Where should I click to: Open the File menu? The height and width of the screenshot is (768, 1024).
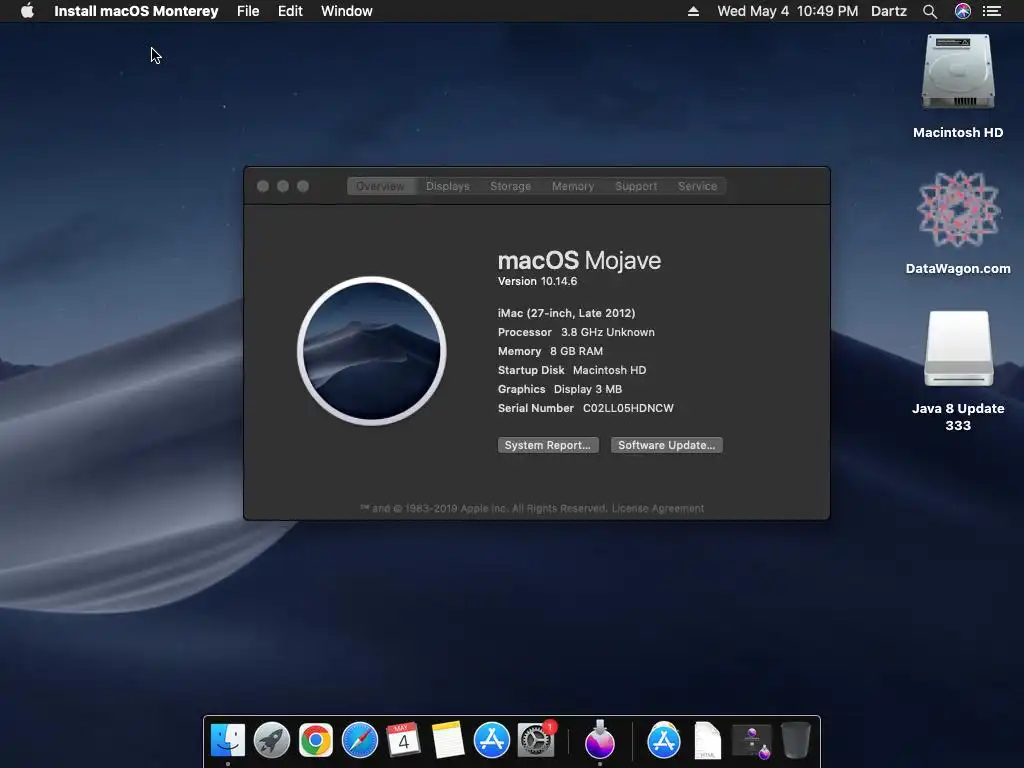point(248,11)
